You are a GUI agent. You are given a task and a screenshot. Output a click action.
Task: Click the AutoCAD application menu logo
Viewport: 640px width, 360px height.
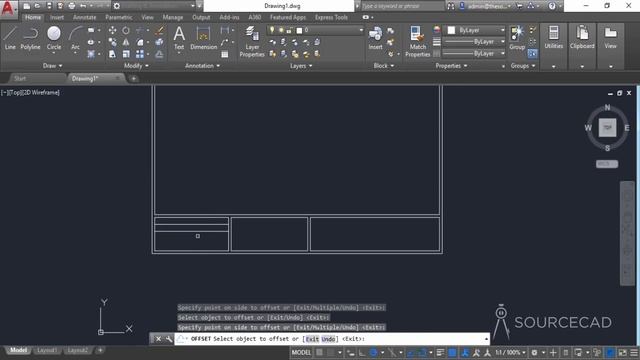(8, 8)
